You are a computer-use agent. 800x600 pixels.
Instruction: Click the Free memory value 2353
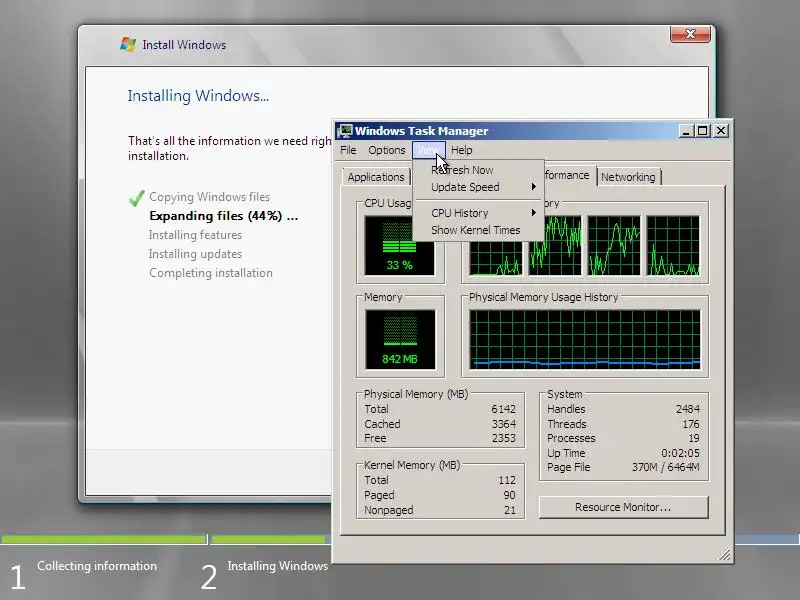(504, 438)
